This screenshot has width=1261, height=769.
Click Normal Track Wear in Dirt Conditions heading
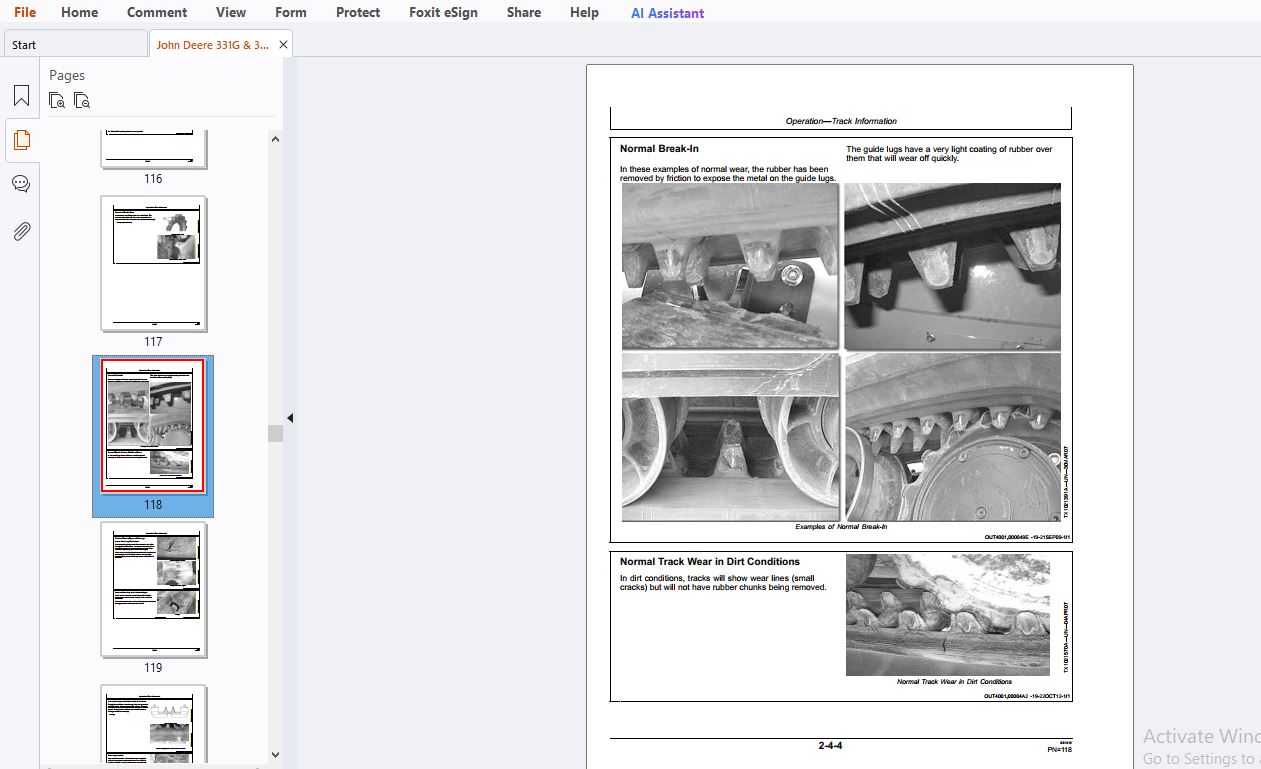pos(710,562)
